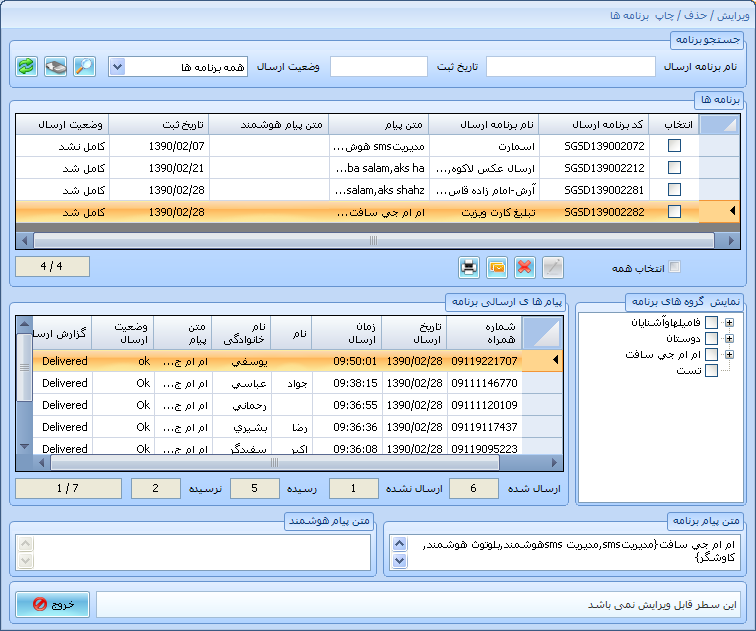756x631 pixels.
Task: Check the box for row SGSD139002072
Action: 674,146
